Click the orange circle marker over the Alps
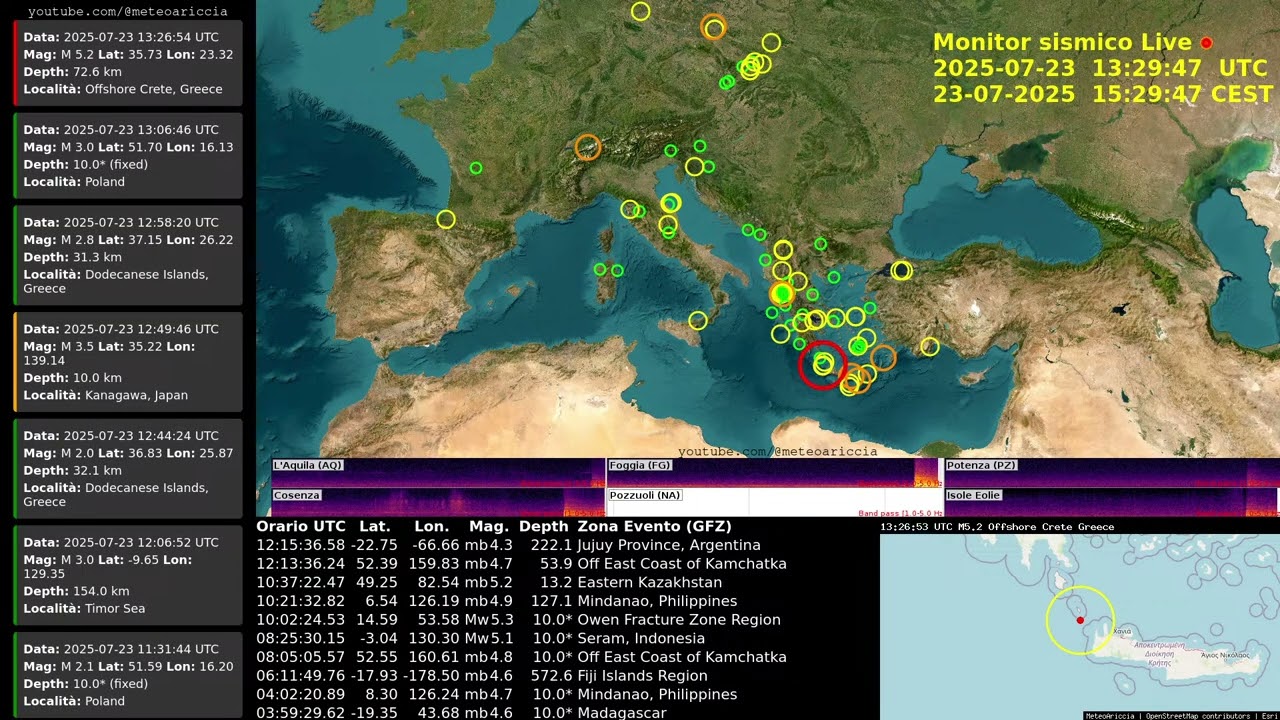The width and height of the screenshot is (1280, 720). 587,148
